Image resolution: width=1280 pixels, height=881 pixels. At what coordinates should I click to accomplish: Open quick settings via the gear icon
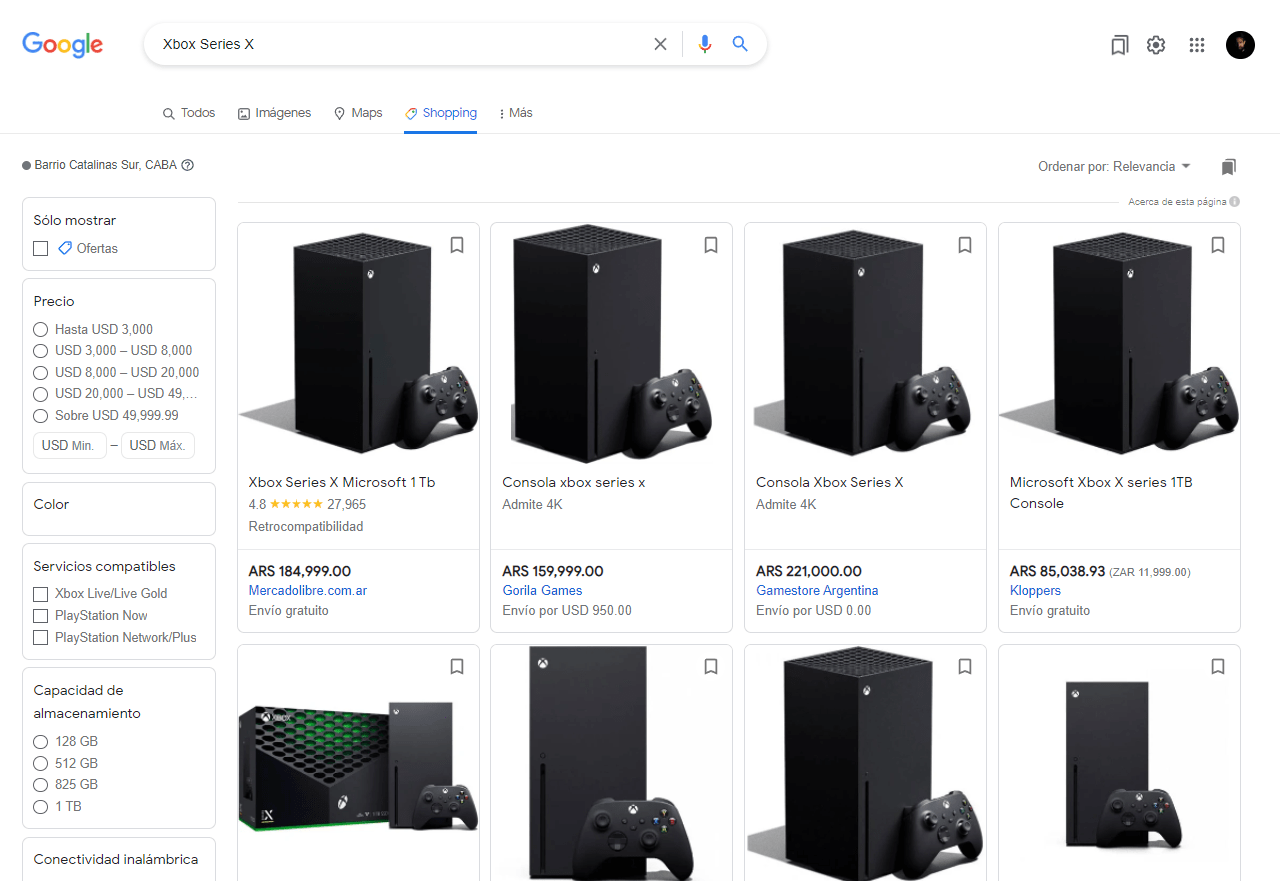[1156, 45]
